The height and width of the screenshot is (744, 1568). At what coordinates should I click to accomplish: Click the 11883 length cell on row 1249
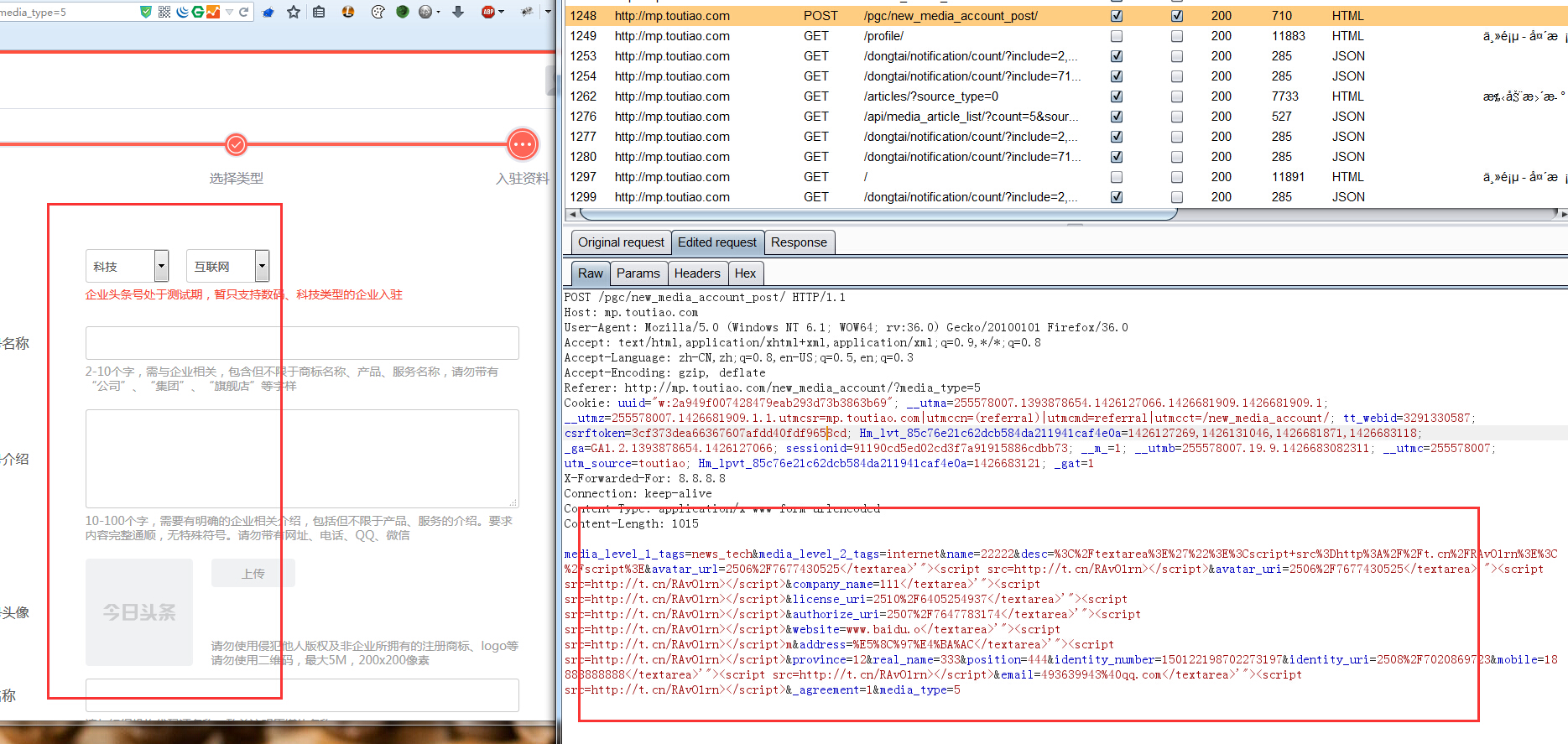point(1289,36)
